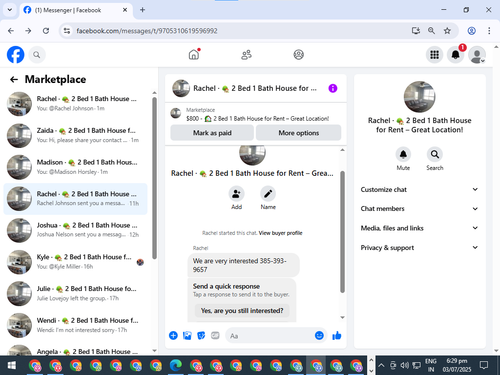Viewport: 500px width, 375px height.
Task: Choose a GIF in the composer
Action: click(x=215, y=335)
